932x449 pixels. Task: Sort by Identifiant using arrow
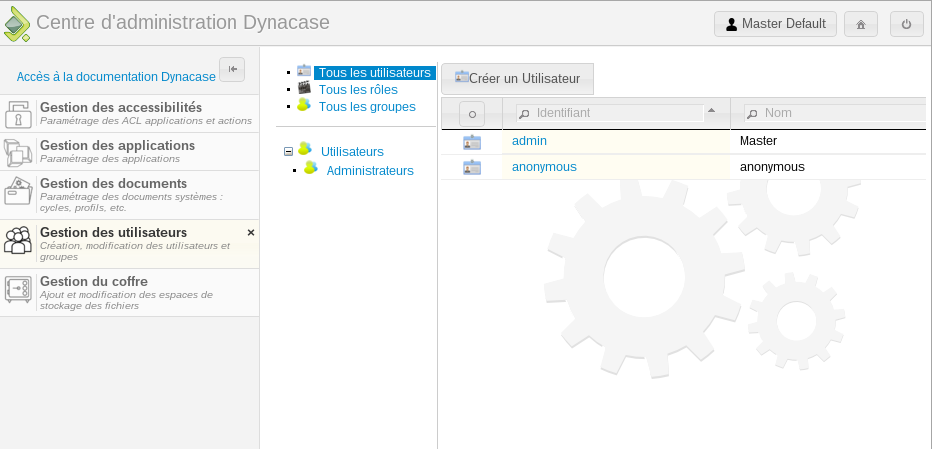point(711,110)
